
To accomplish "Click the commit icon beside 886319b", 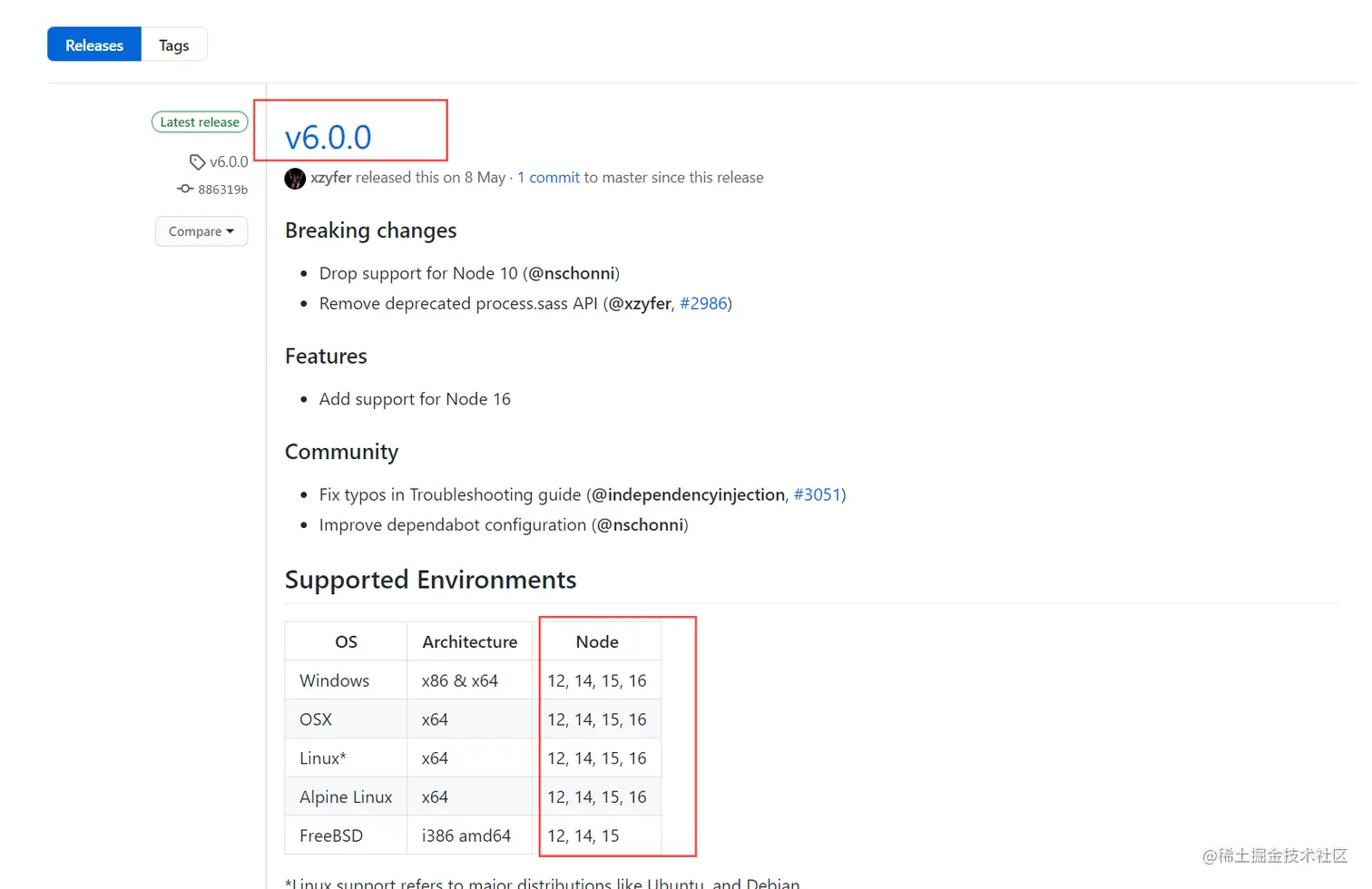I will tap(185, 189).
